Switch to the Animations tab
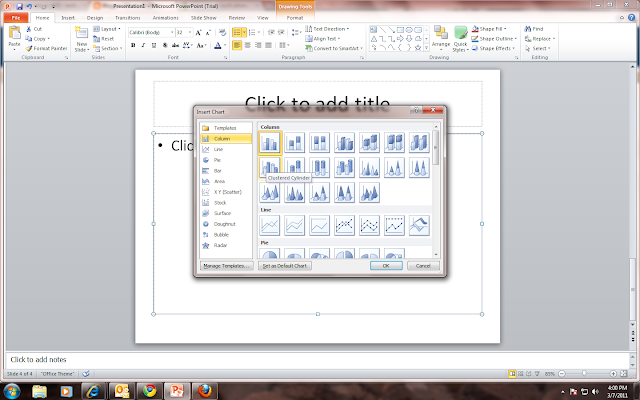Screen dimensions: 640x400 point(165,18)
